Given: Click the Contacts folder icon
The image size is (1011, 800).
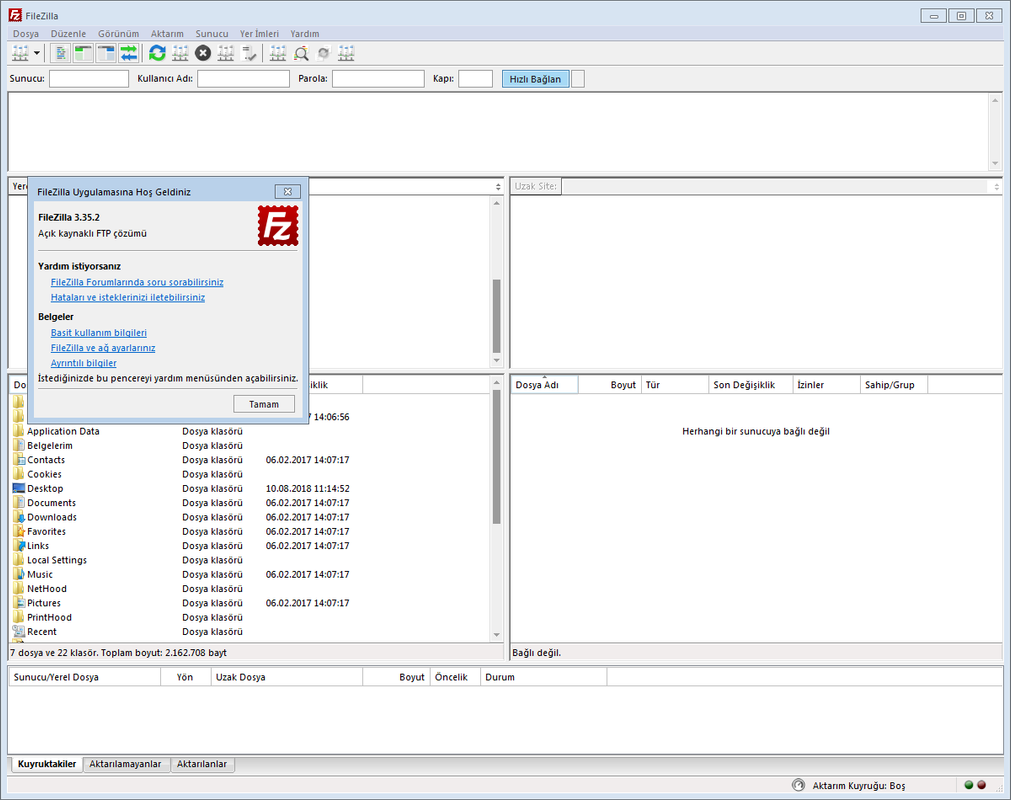Looking at the screenshot, I should tap(19, 460).
